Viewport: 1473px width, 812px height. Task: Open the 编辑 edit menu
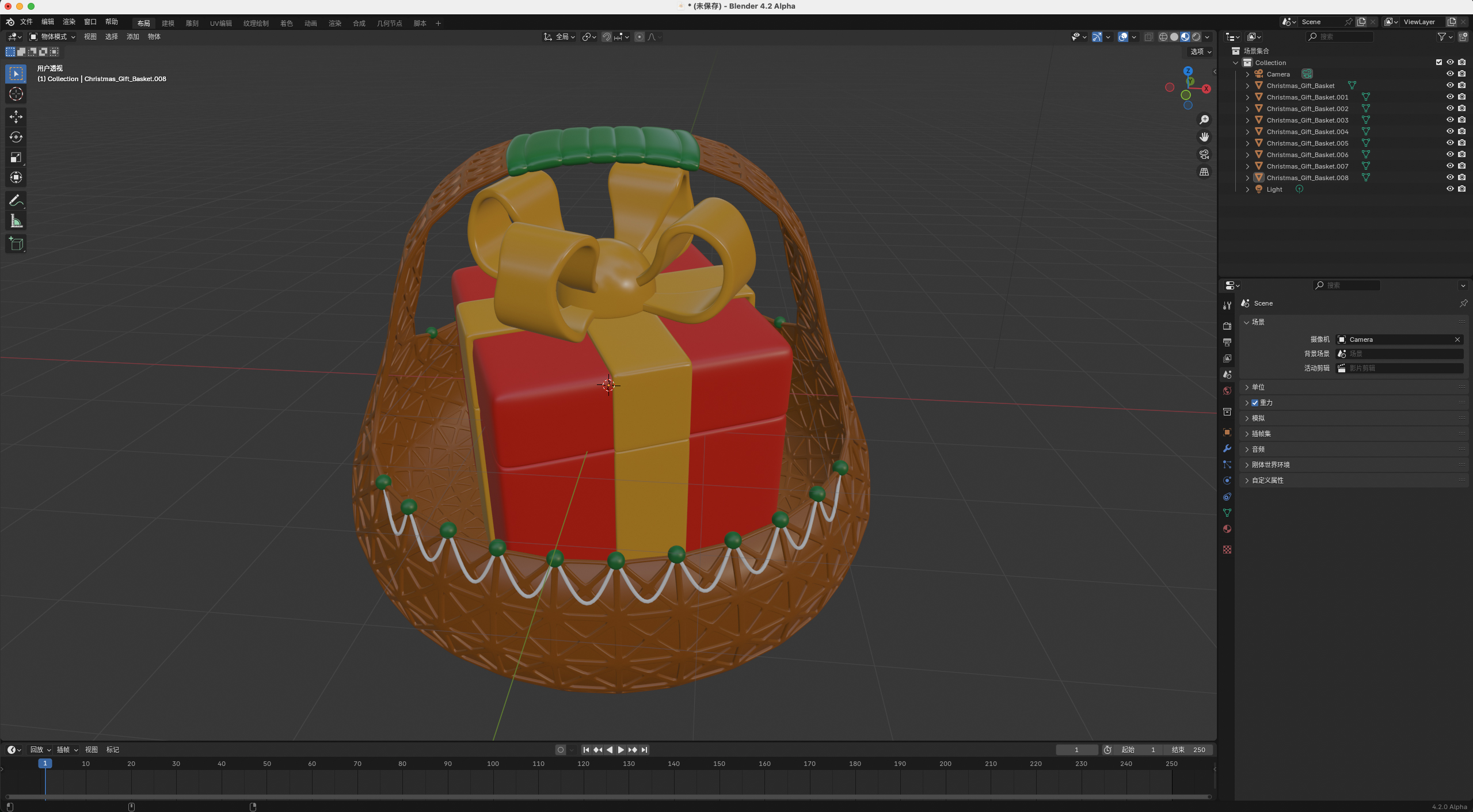tap(48, 22)
